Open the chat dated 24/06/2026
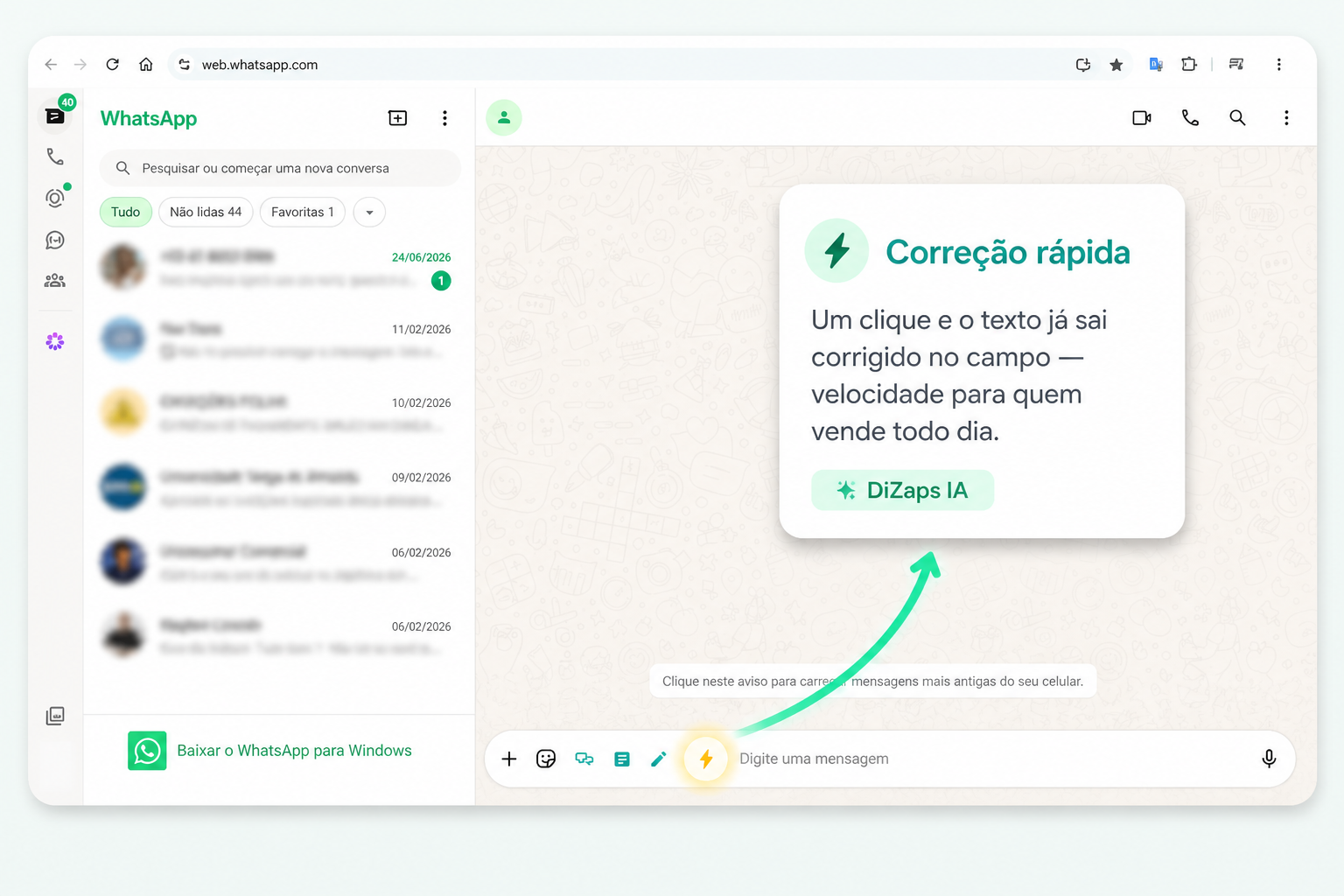This screenshot has height=896, width=1344. 278,268
